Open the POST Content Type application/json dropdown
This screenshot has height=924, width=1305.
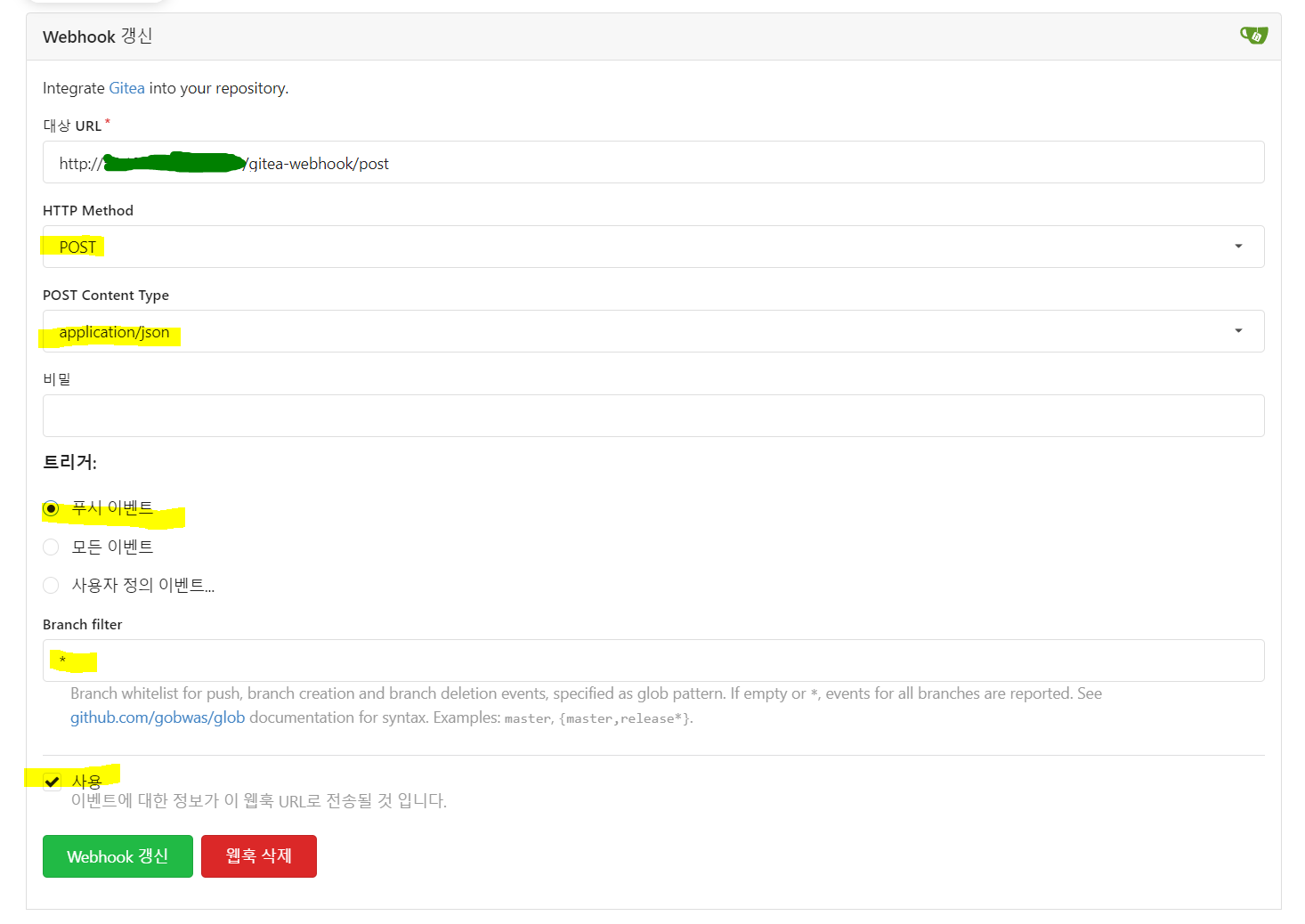pyautogui.click(x=653, y=331)
